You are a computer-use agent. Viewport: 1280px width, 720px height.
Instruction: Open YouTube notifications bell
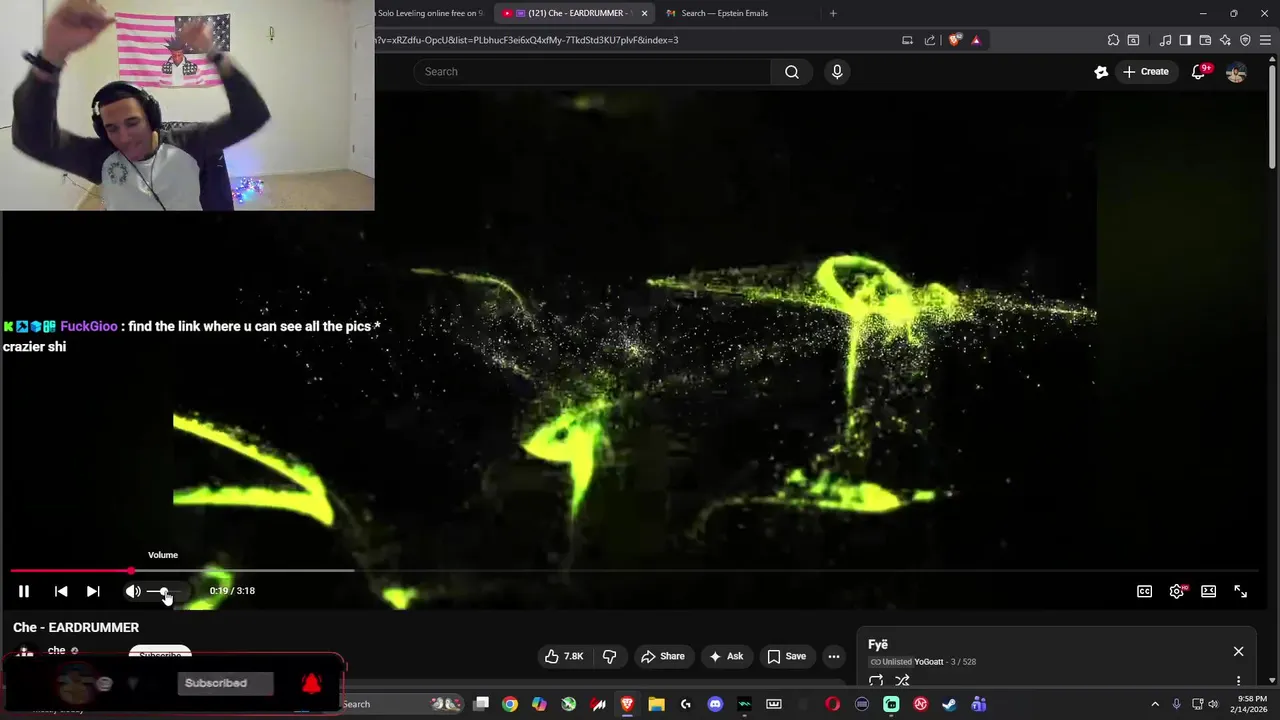click(x=1199, y=71)
